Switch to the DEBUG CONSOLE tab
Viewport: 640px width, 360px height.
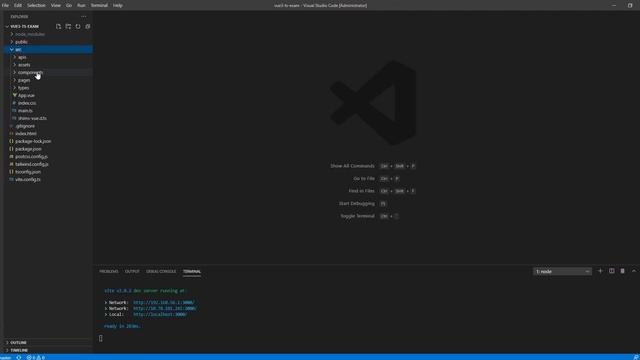(x=161, y=271)
